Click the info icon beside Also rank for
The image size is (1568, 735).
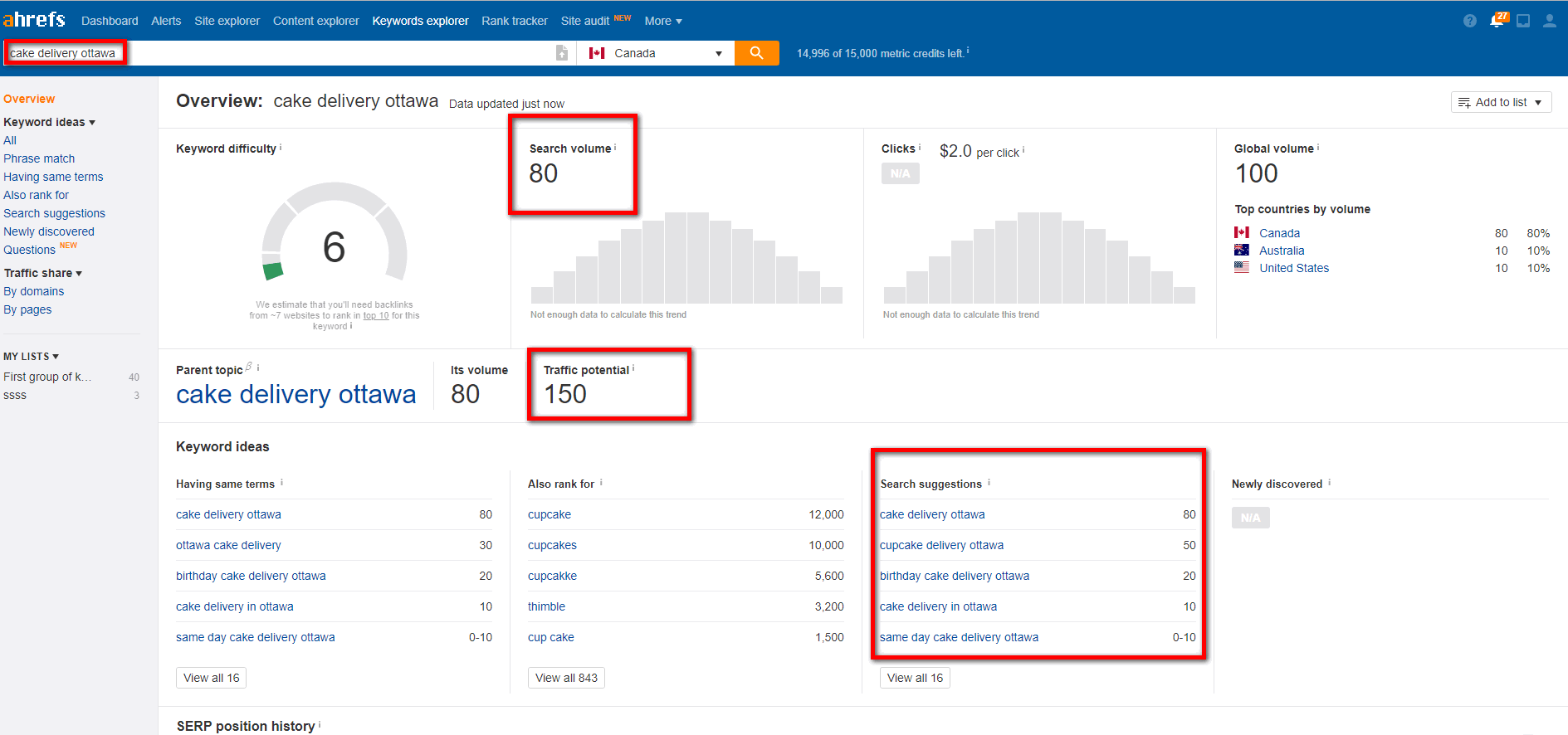click(601, 482)
